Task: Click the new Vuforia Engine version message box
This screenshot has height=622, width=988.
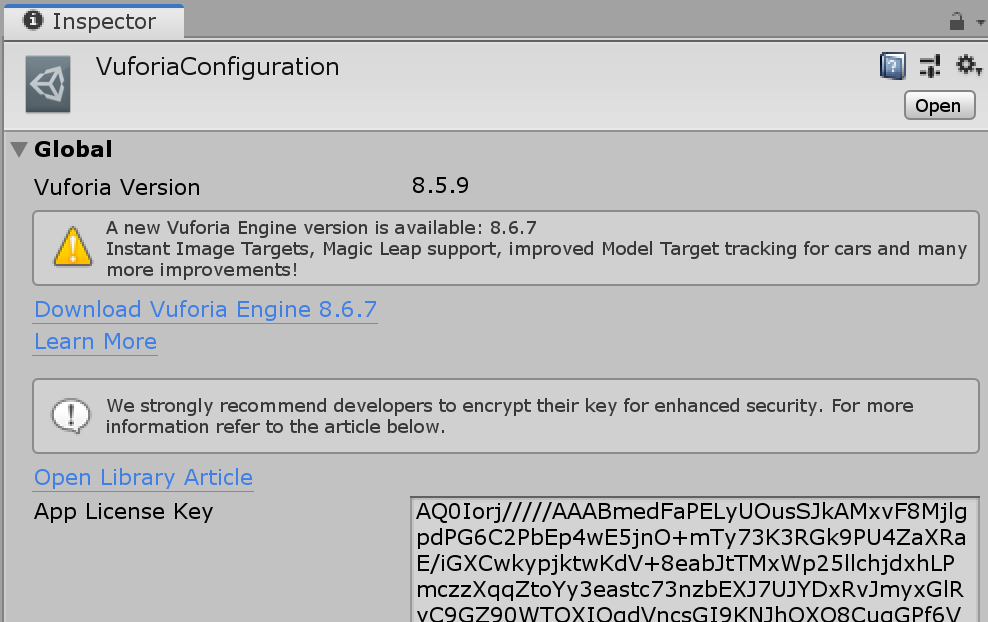Action: click(506, 248)
